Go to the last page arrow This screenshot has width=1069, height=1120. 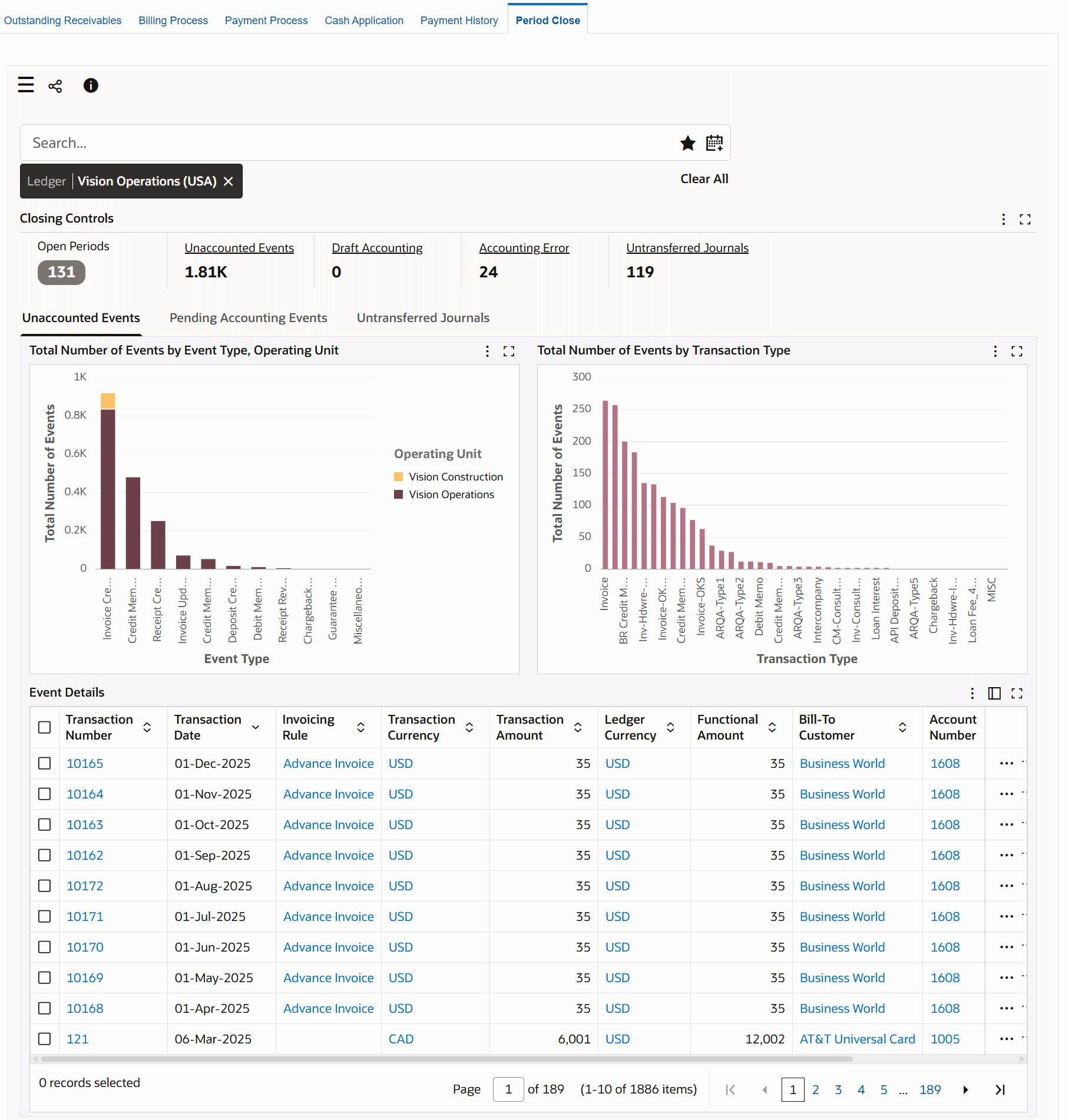1000,1090
